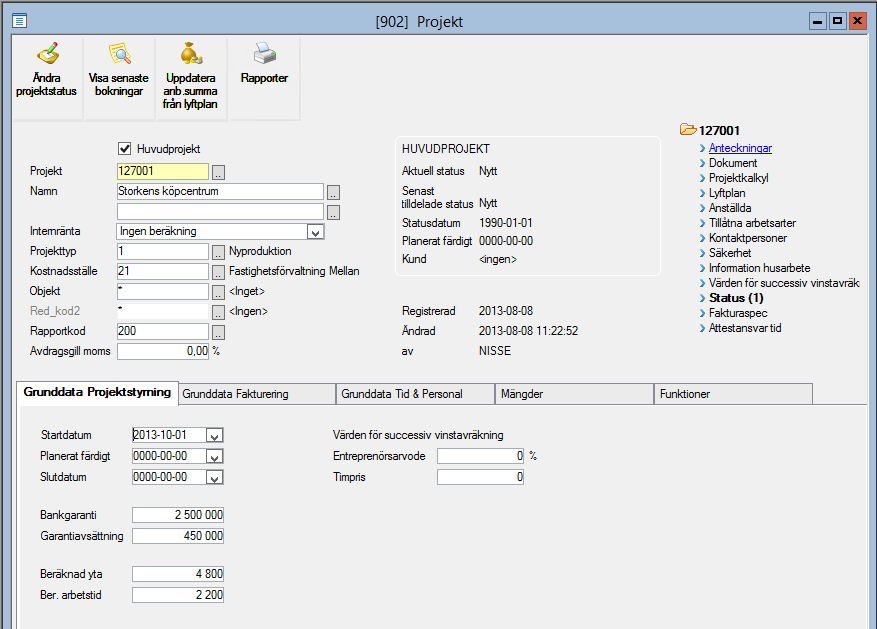Click the Kostnadsställe input field

coord(163,272)
